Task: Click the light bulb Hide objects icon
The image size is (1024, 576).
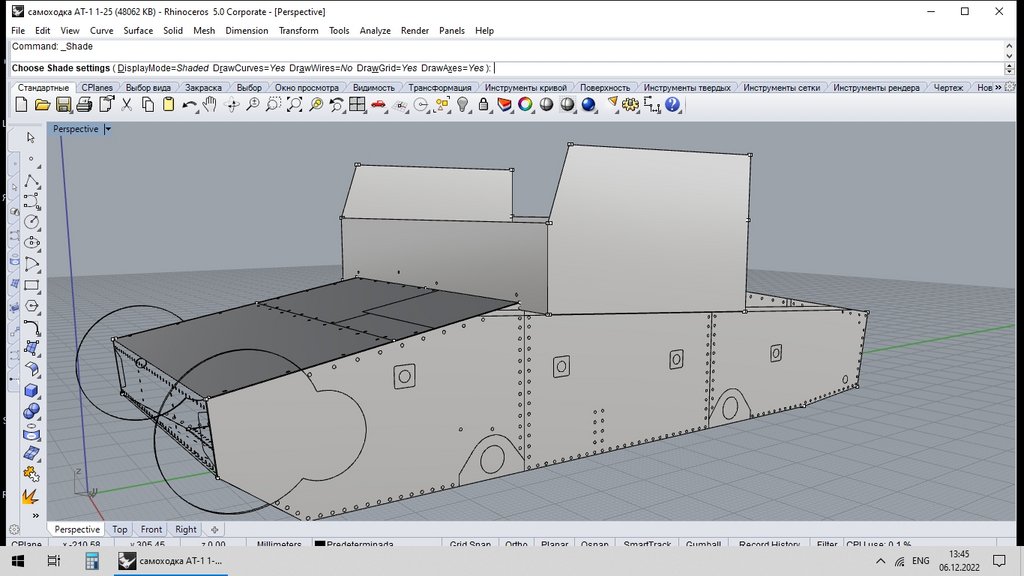Action: click(x=462, y=104)
